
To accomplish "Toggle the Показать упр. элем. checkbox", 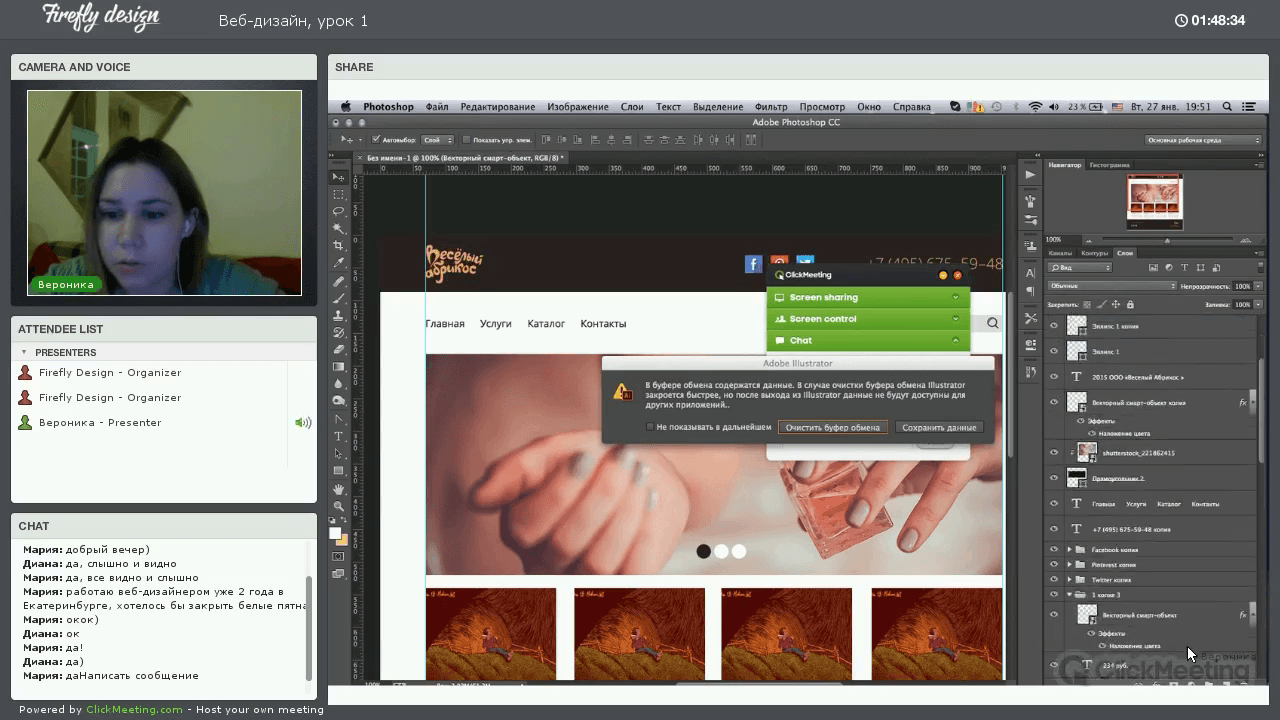I will click(466, 140).
